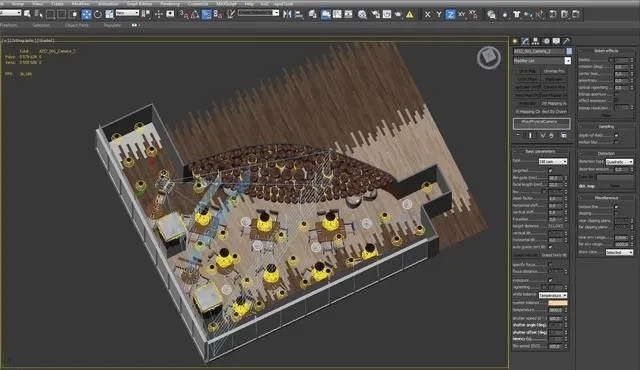Open the Modifier List dropdown arrow
This screenshot has height=370, width=640.
click(567, 61)
